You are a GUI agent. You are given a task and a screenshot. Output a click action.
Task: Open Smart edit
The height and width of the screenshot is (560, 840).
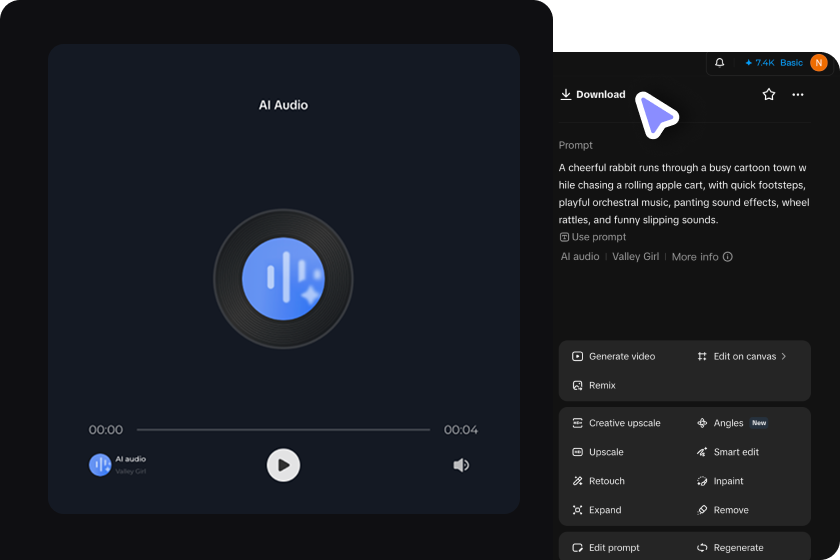(x=728, y=452)
